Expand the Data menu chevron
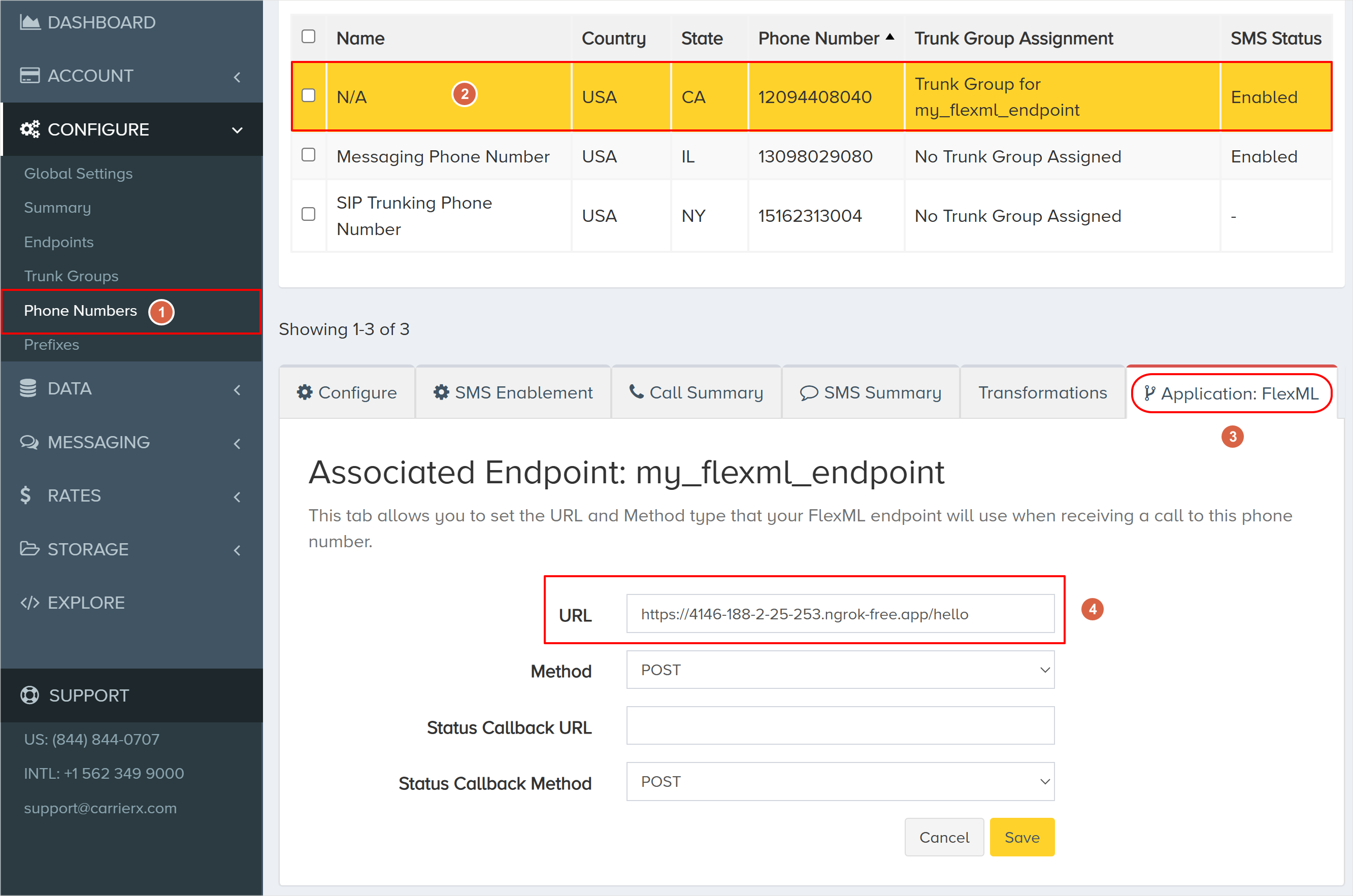The width and height of the screenshot is (1353, 896). click(x=237, y=390)
